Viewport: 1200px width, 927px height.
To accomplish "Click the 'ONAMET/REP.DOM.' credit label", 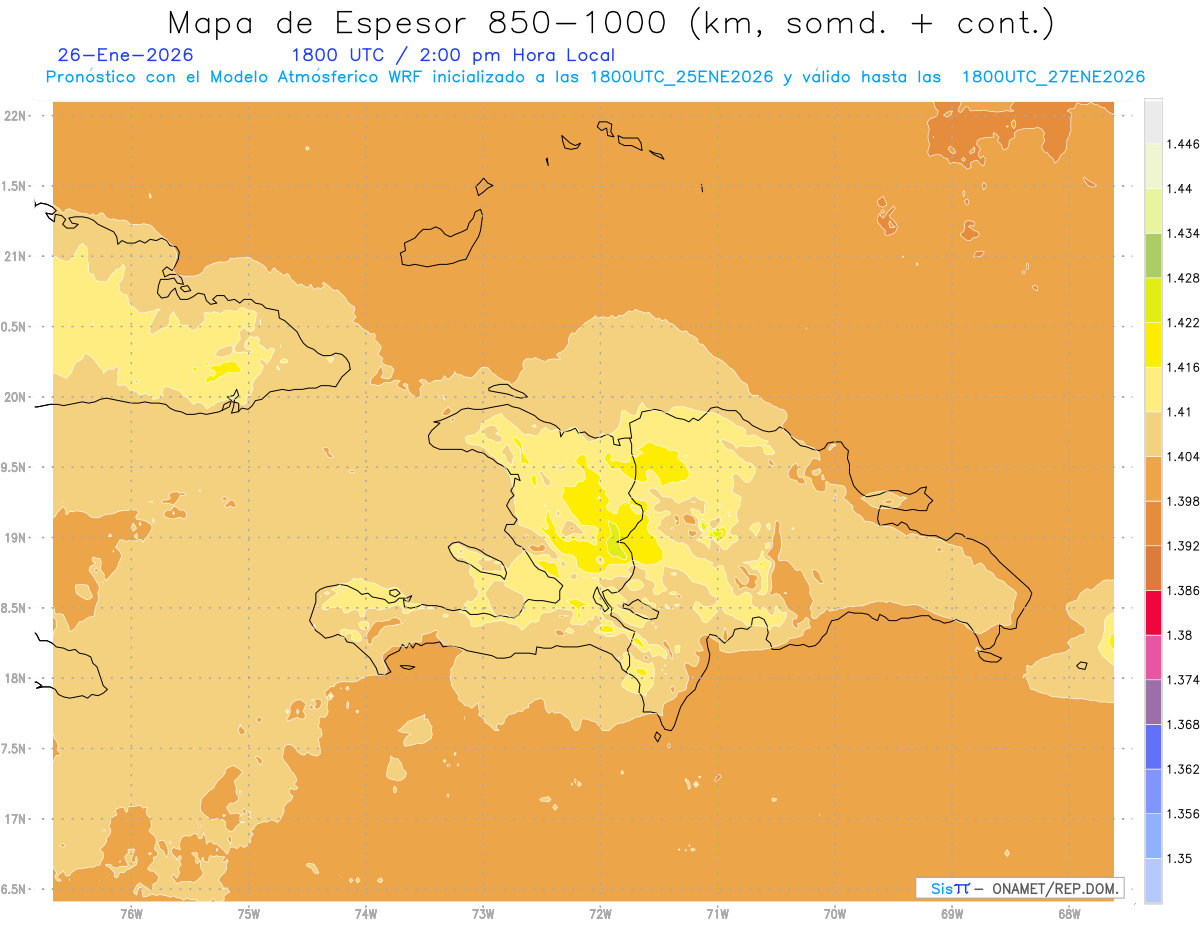I will 1055,888.
